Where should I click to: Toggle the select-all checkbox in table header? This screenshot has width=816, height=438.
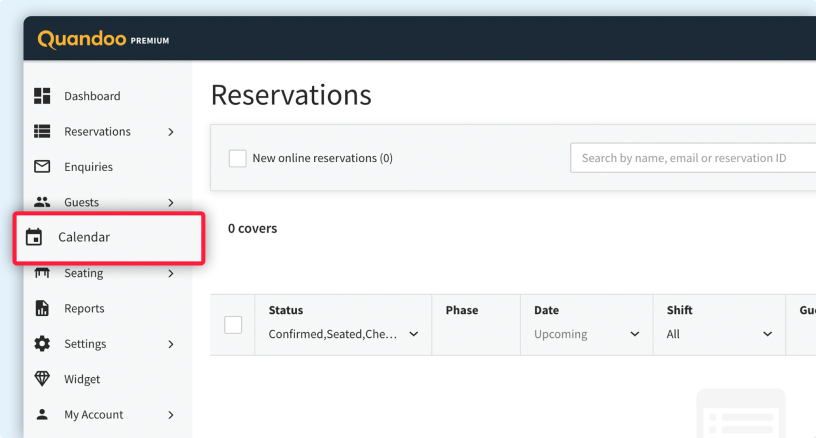(233, 324)
